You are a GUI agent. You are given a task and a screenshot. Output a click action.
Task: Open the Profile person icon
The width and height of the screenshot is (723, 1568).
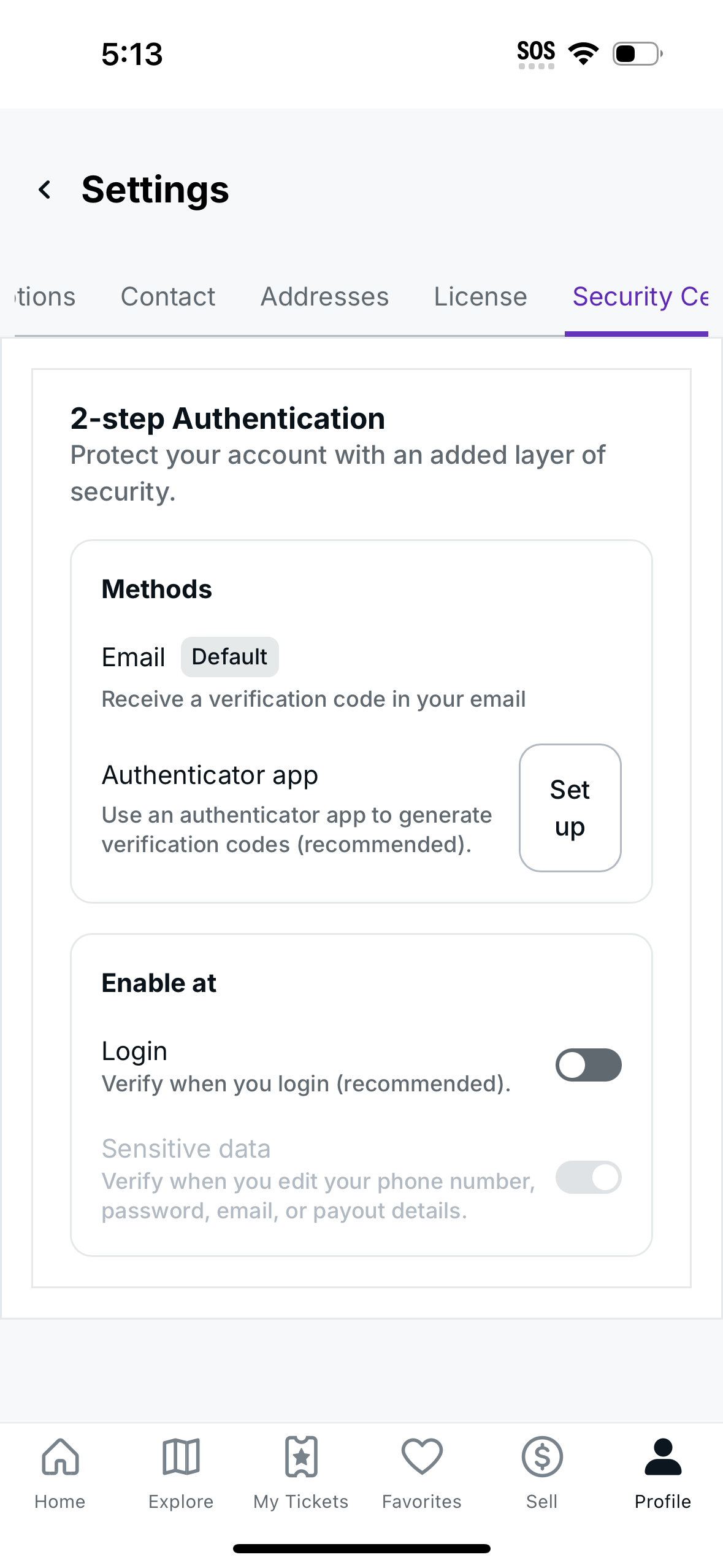click(x=663, y=1456)
